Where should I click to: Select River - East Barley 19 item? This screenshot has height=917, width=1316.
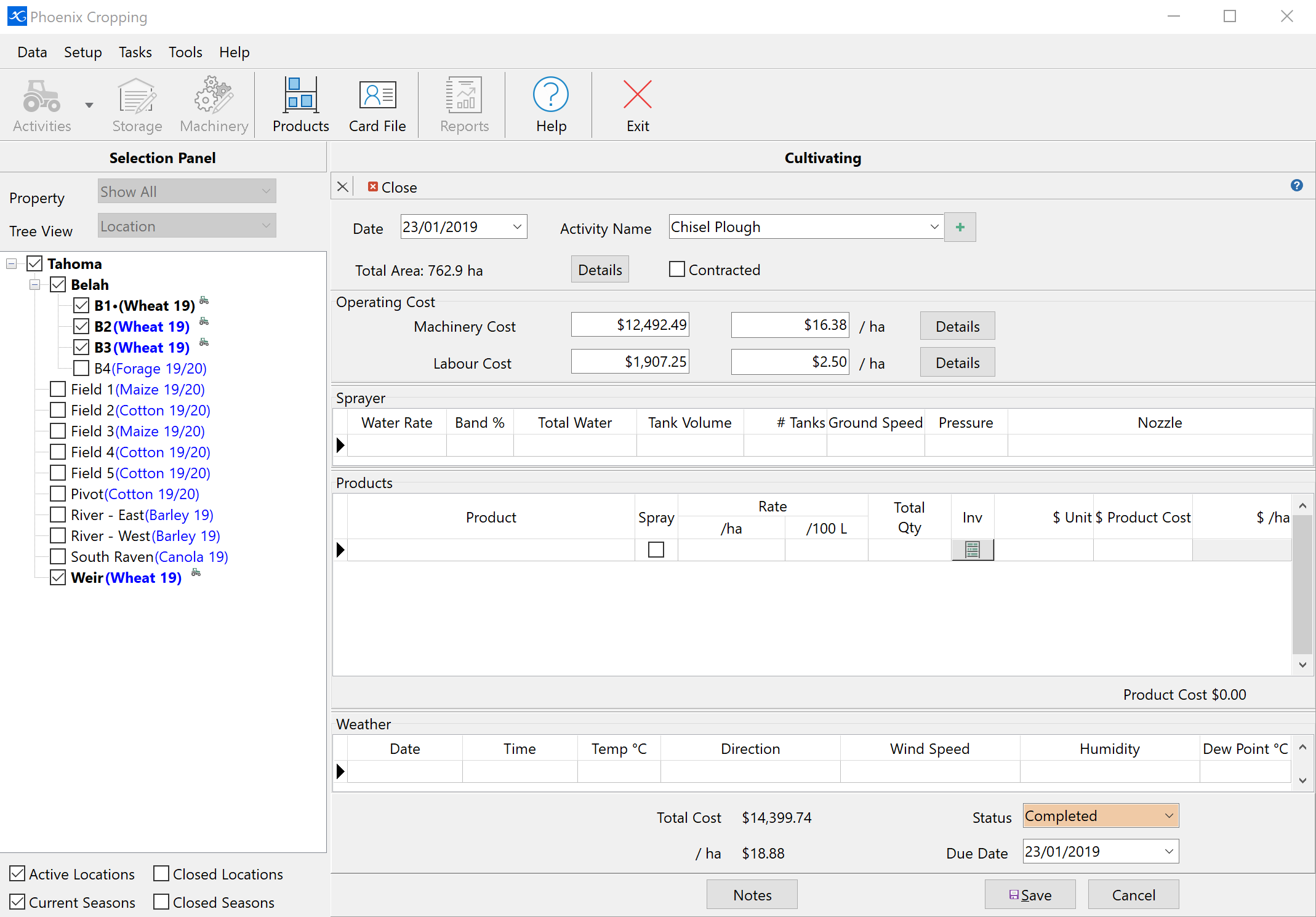click(142, 515)
